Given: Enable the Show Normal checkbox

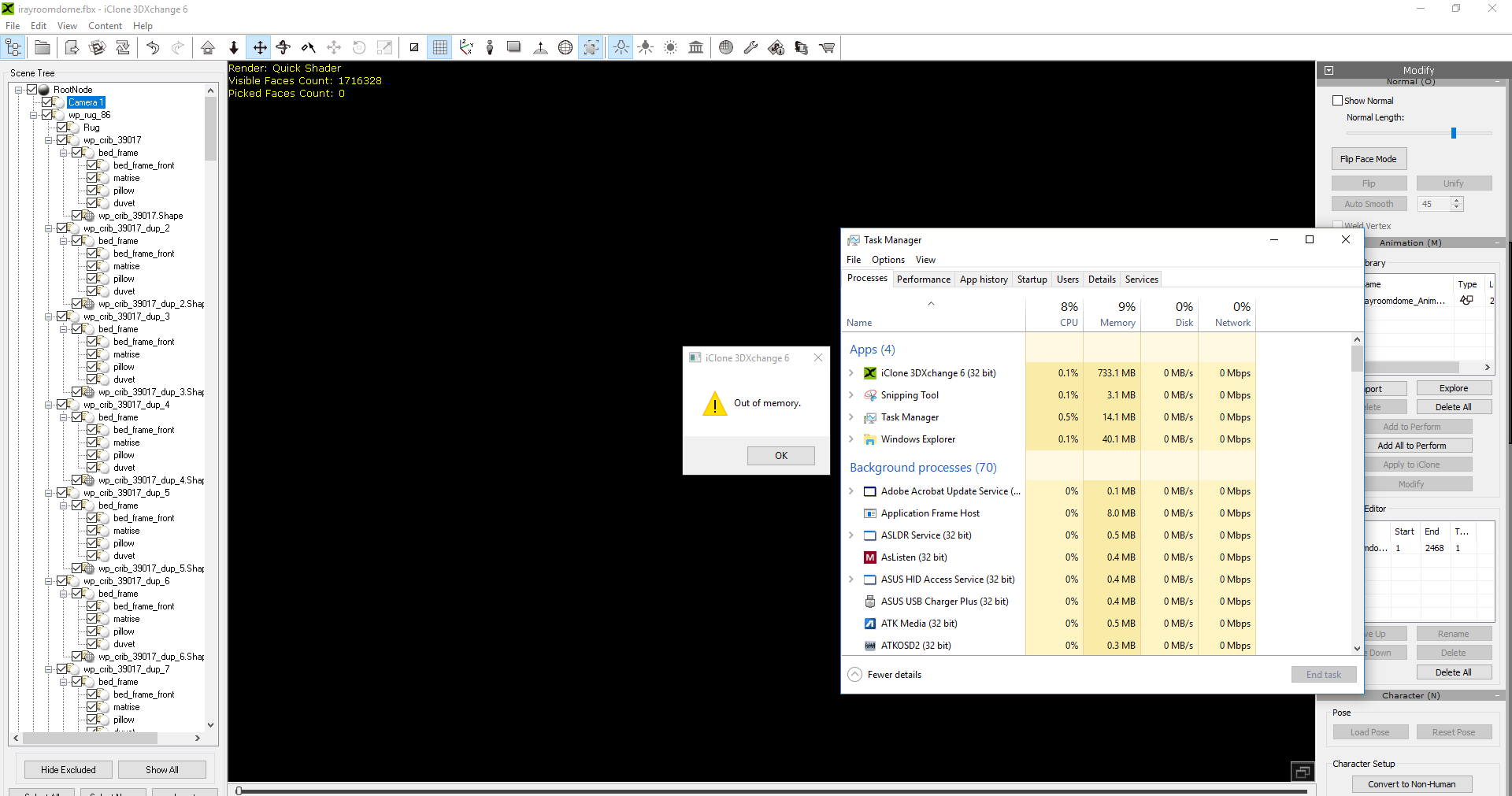Looking at the screenshot, I should [x=1337, y=101].
